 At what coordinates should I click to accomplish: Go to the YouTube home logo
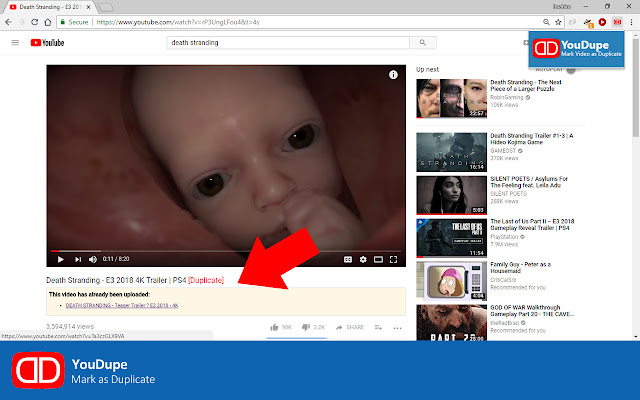pos(47,42)
